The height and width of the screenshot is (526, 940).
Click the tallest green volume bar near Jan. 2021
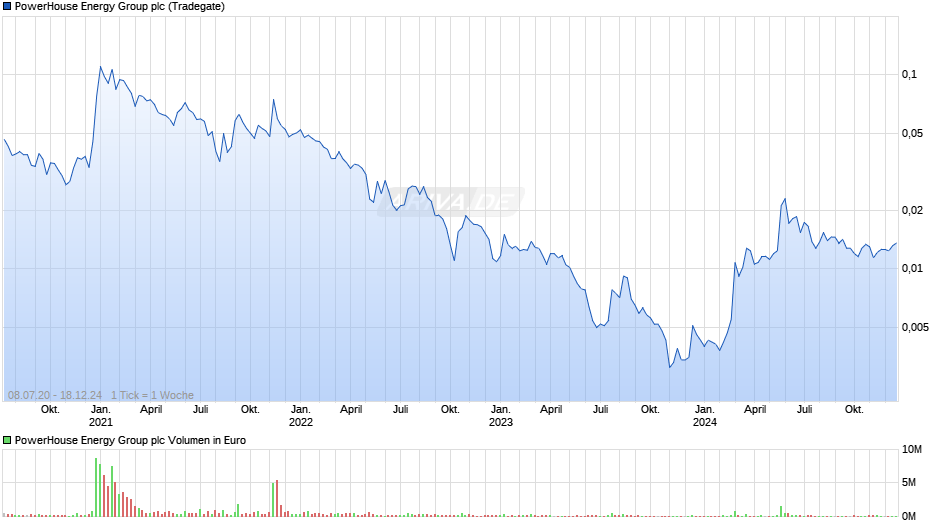[x=96, y=487]
